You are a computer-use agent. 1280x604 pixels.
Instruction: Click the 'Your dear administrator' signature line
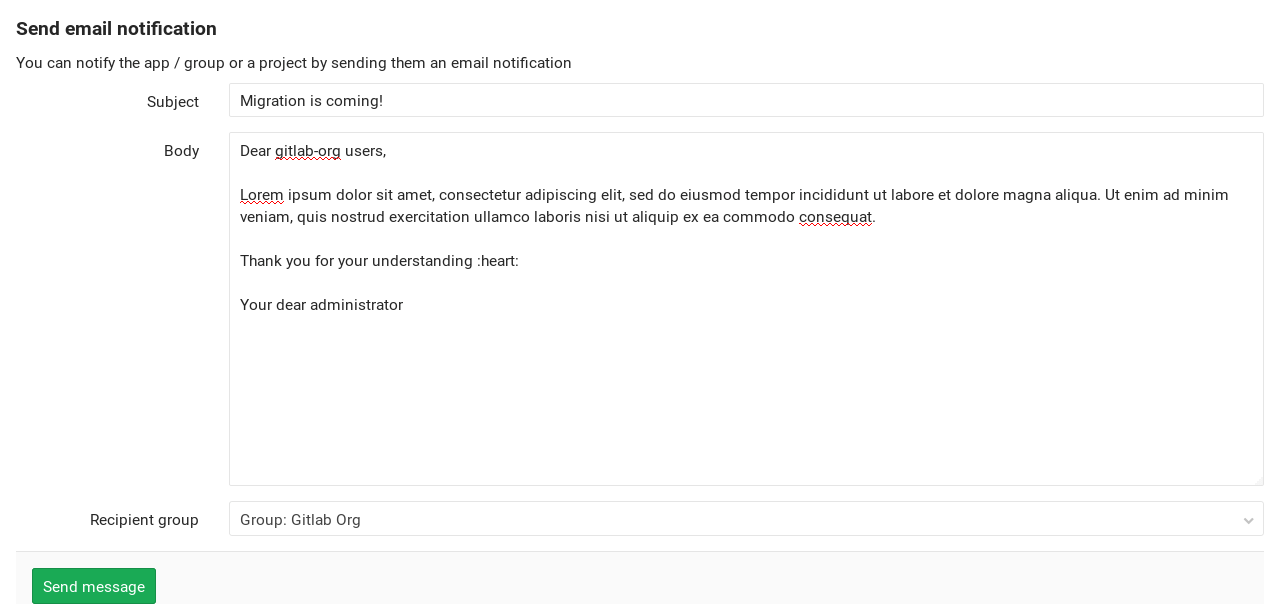pos(321,305)
